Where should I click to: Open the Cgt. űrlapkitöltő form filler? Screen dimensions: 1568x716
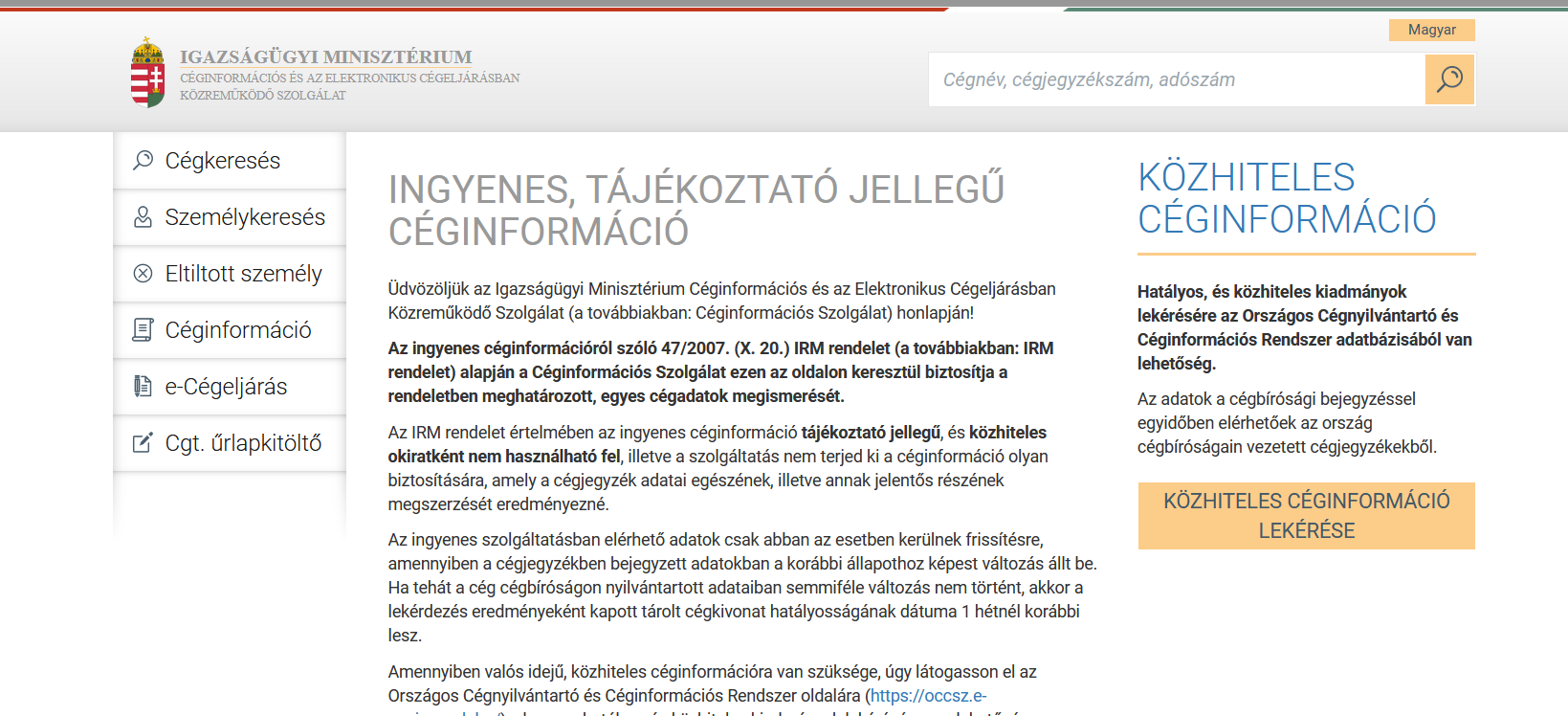(243, 443)
